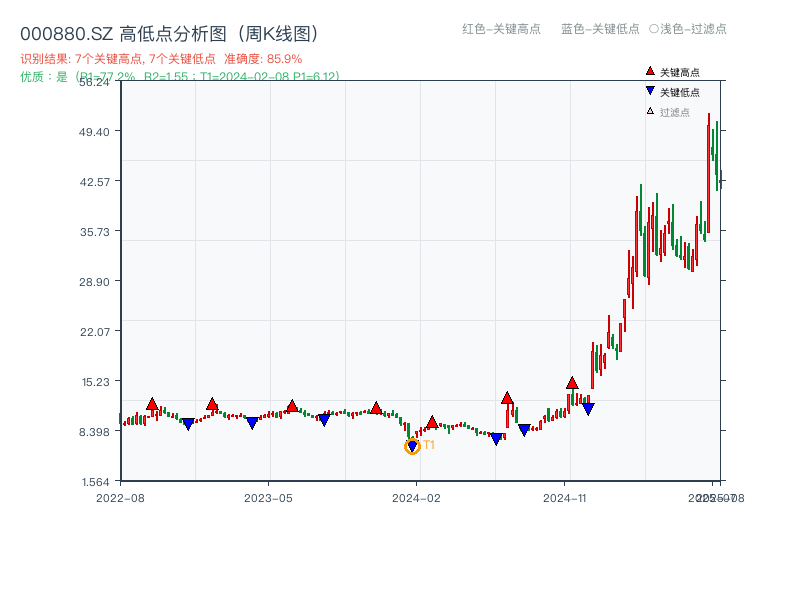Click the 关键高点 legend label
The image size is (800, 600).
pos(680,72)
